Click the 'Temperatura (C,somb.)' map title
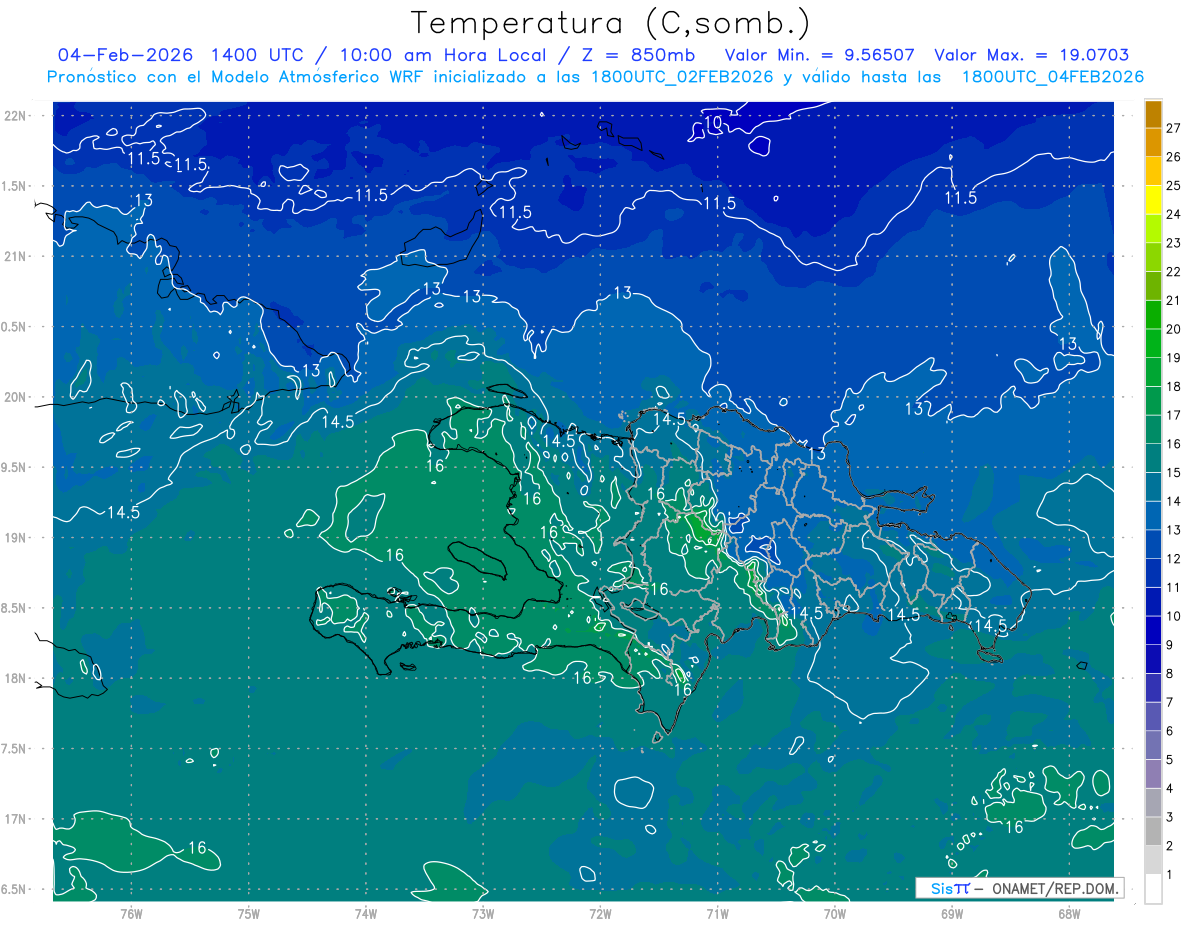Viewport: 1200px width, 927px height. click(610, 23)
